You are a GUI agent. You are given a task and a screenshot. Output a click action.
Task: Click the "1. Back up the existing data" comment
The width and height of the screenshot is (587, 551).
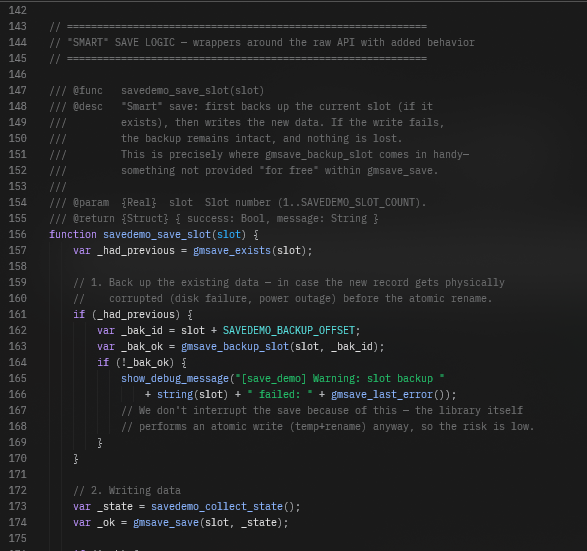click(x=289, y=283)
